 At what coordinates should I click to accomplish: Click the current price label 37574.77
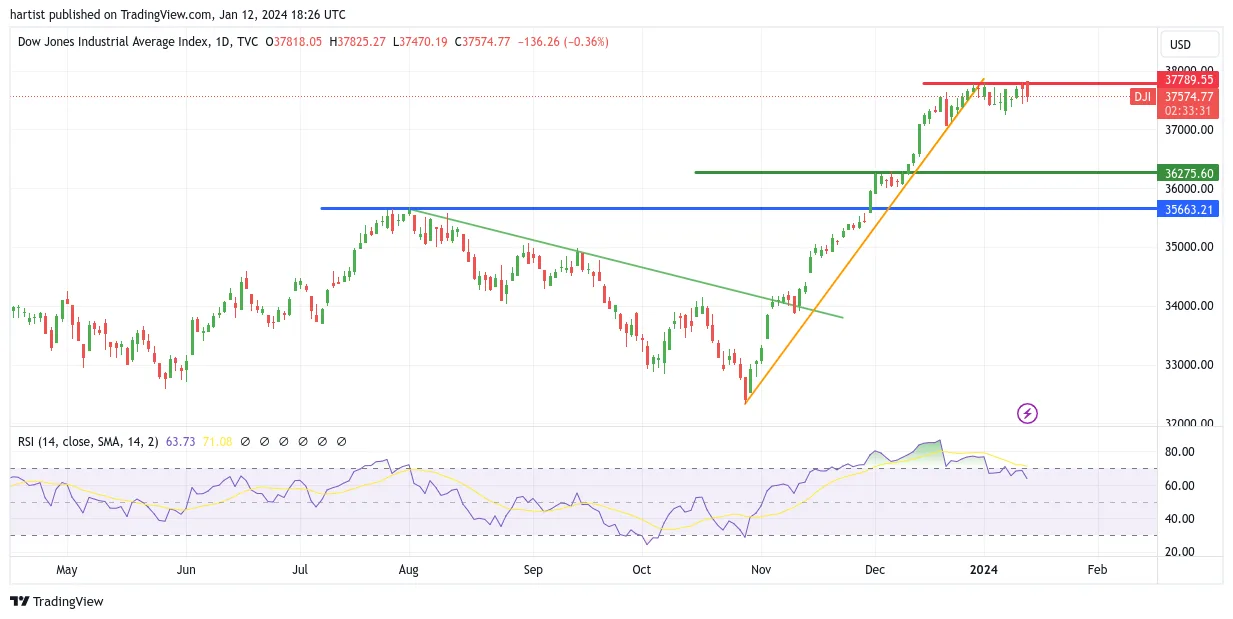pos(1189,97)
